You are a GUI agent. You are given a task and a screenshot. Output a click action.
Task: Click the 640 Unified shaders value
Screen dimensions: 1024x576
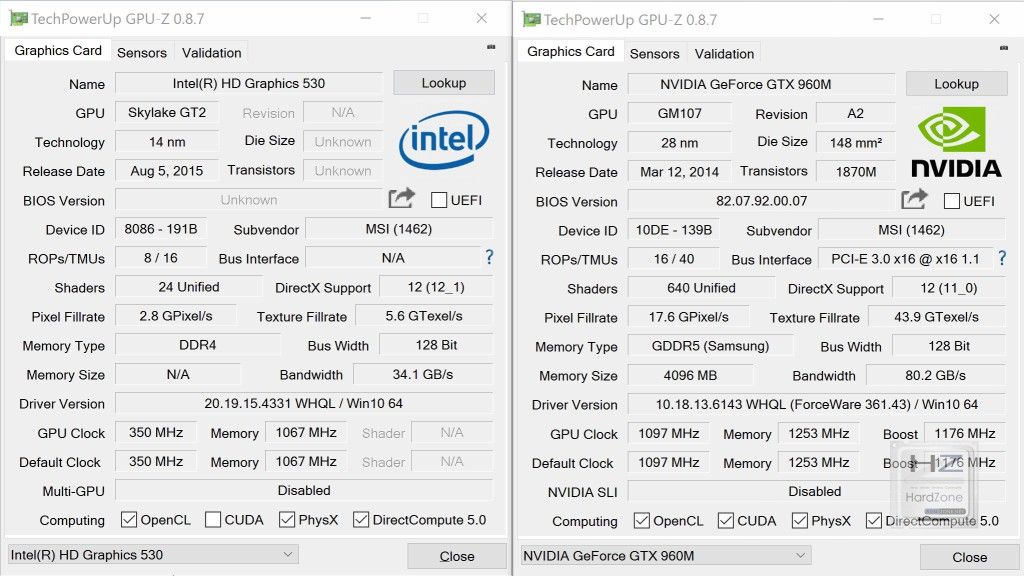(x=701, y=288)
